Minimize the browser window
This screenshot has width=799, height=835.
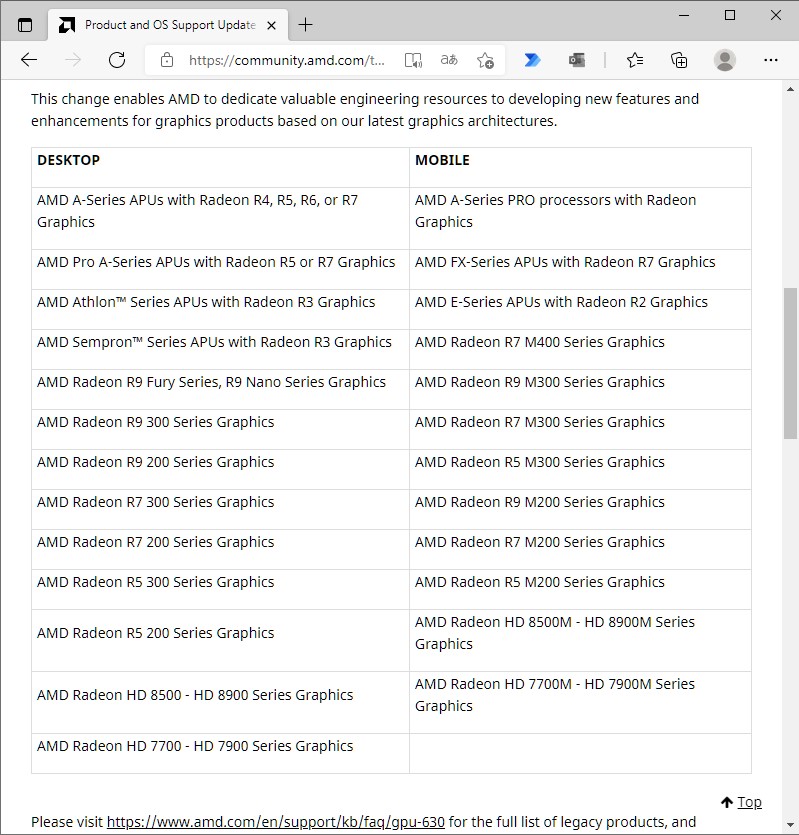684,15
